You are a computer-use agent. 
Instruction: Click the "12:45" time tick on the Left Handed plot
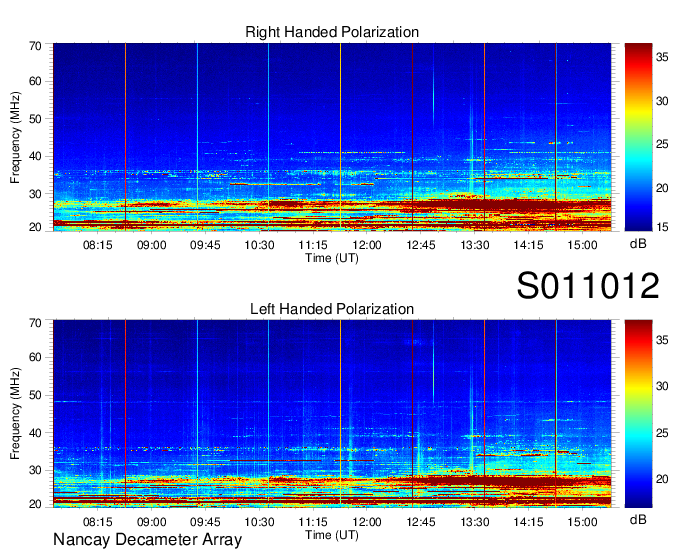pyautogui.click(x=421, y=522)
